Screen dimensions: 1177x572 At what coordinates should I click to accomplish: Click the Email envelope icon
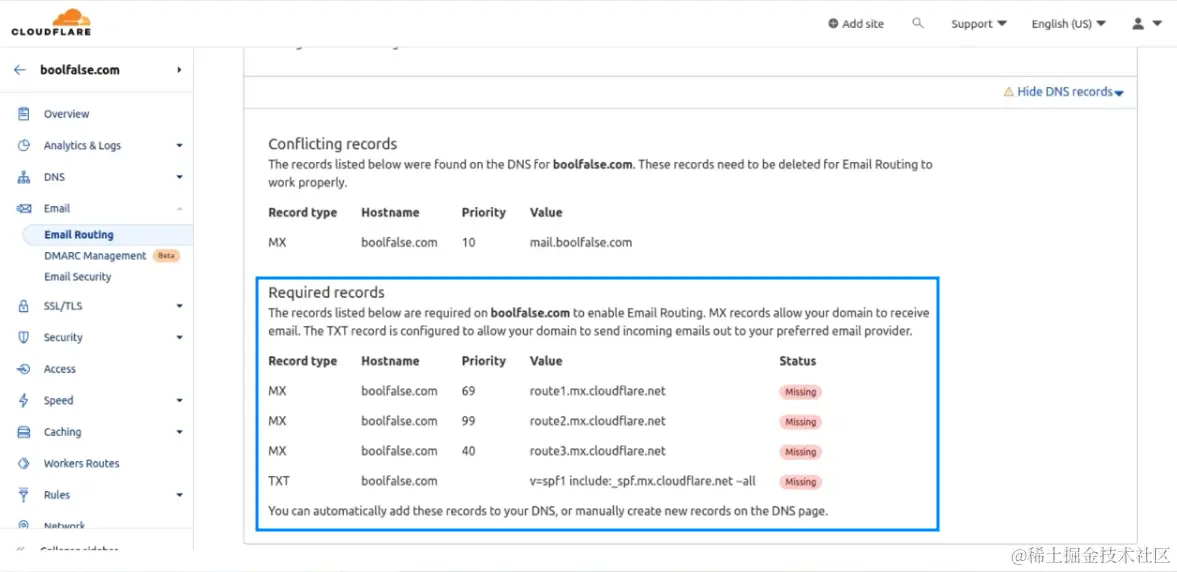tap(24, 209)
